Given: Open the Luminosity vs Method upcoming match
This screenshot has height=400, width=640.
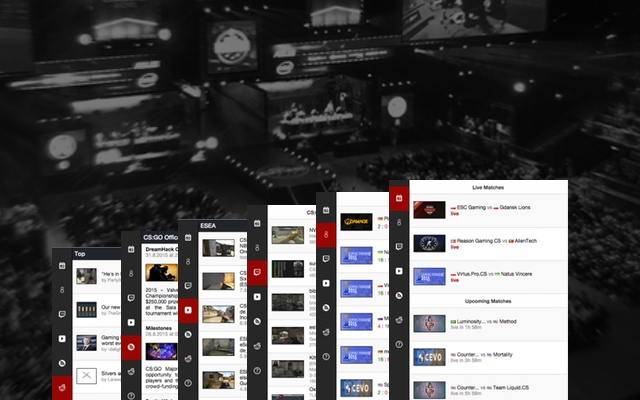Looking at the screenshot, I should 489,324.
